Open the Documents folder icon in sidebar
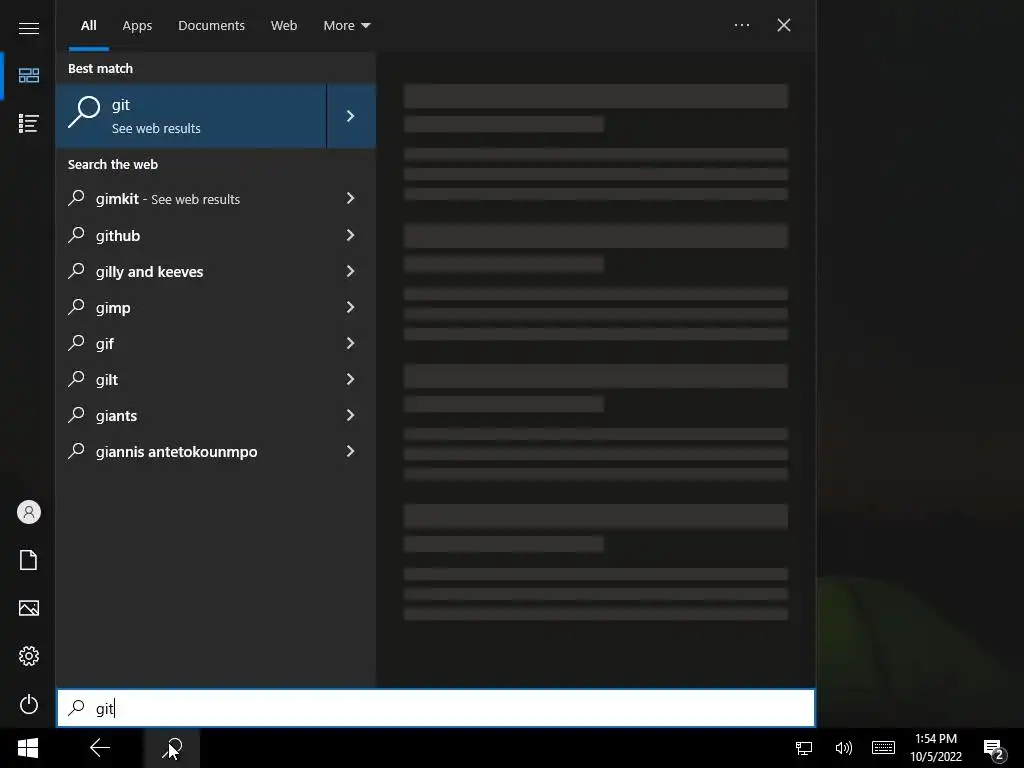This screenshot has width=1024, height=768. click(x=29, y=560)
